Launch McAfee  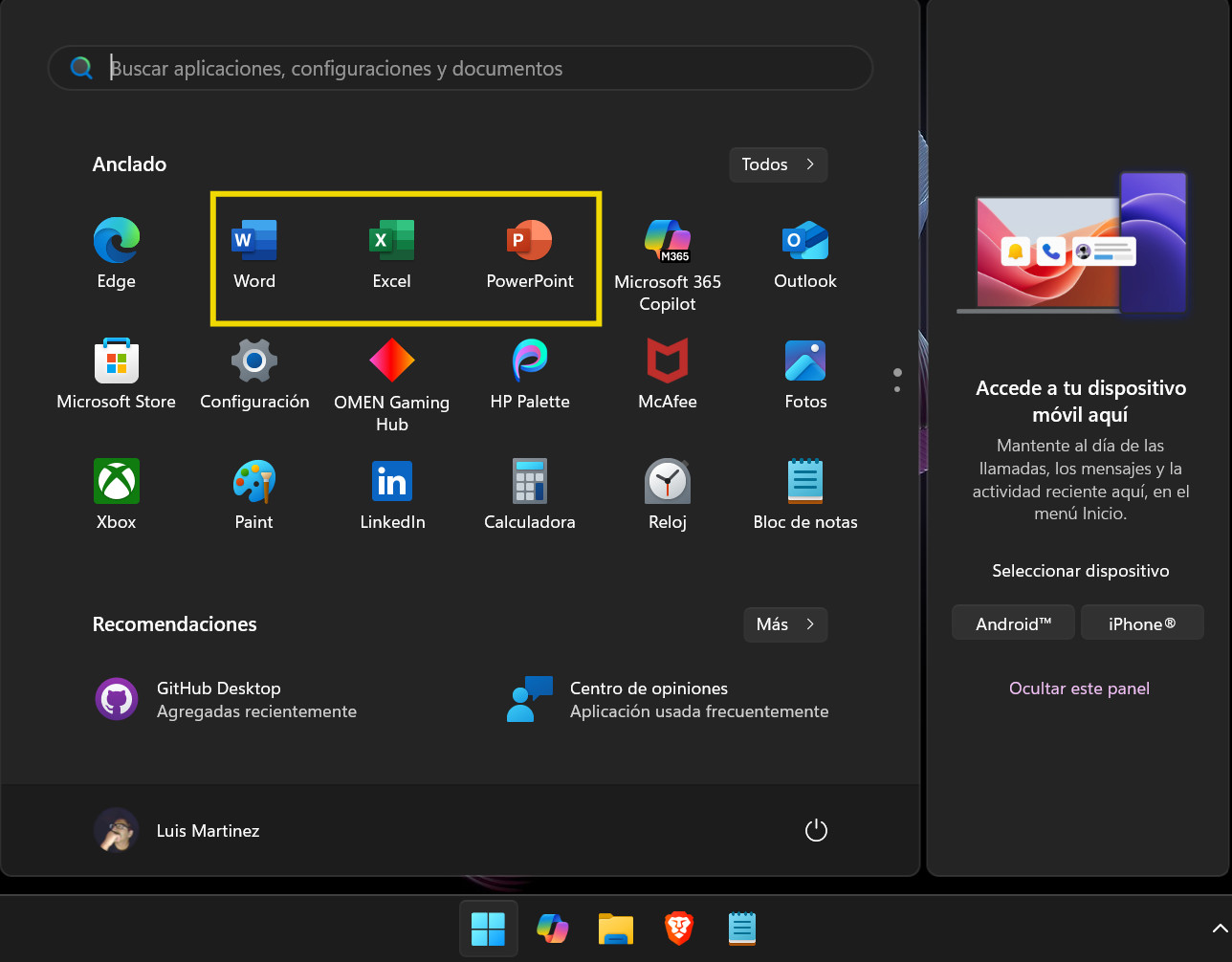667,373
